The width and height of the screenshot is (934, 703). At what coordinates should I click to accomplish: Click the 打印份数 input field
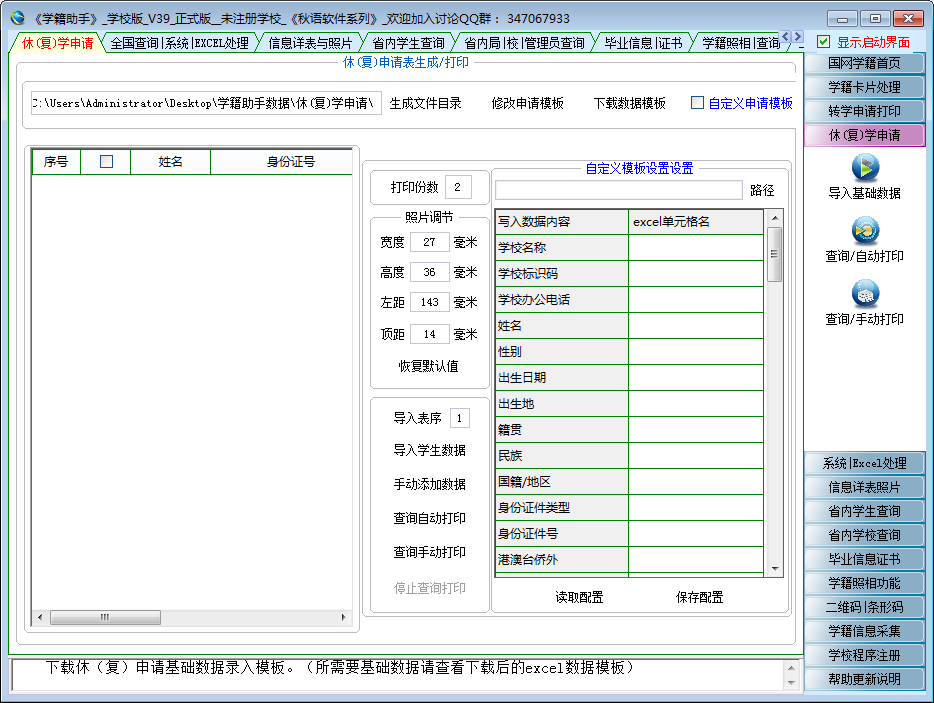pyautogui.click(x=458, y=187)
